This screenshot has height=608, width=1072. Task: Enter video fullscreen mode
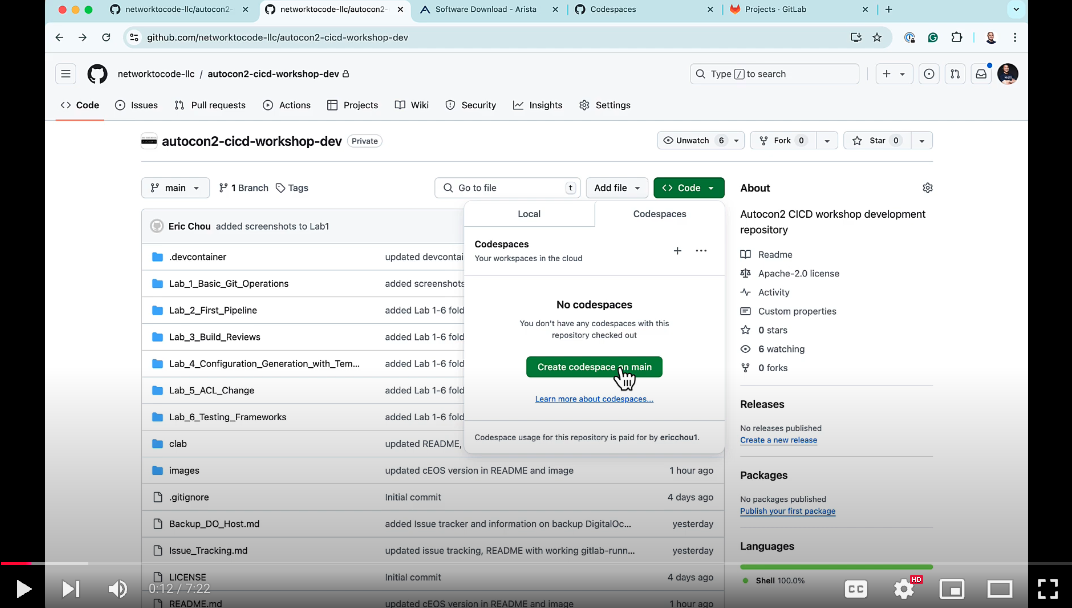[x=1047, y=589]
